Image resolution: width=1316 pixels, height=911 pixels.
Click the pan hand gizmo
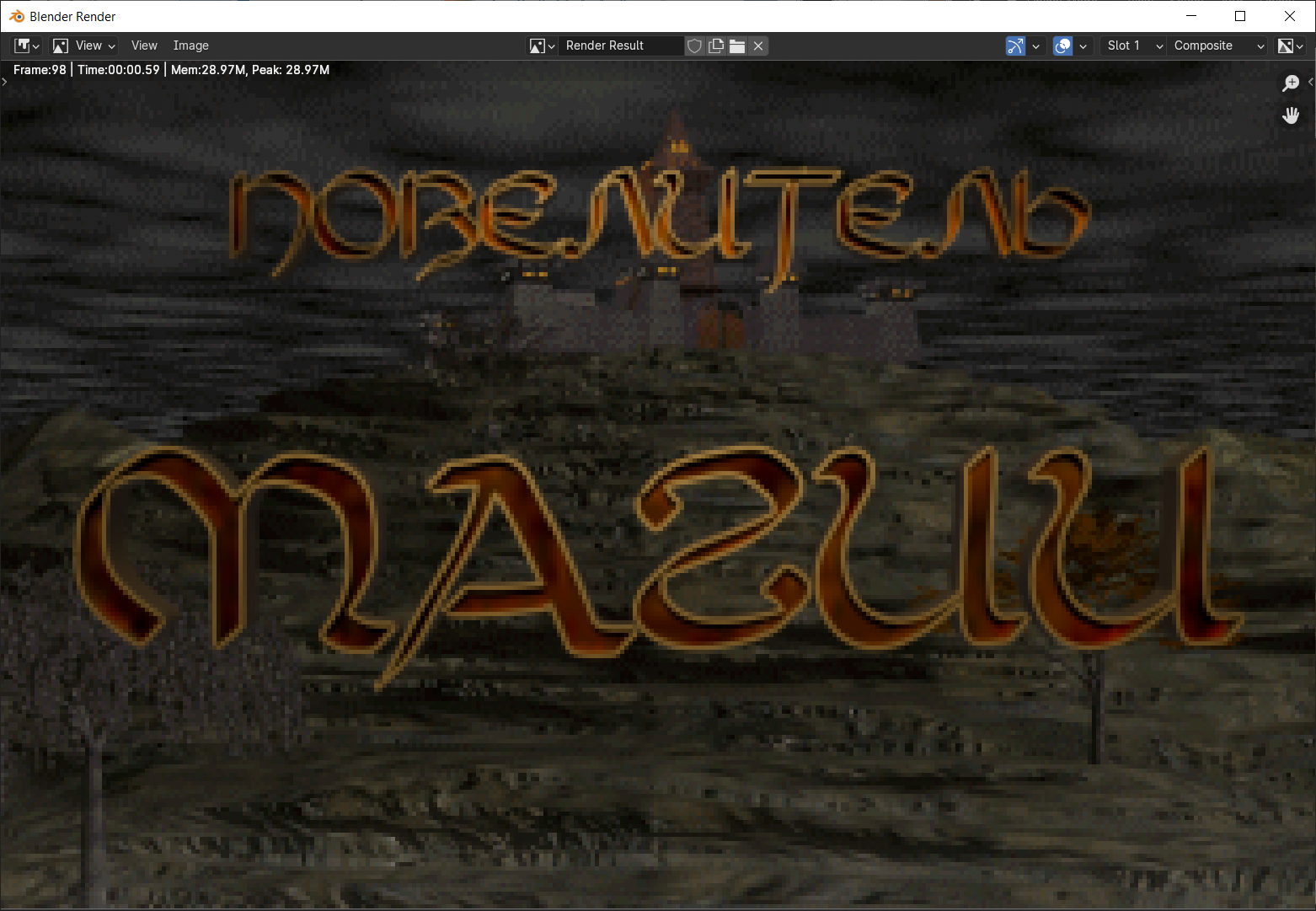tap(1291, 115)
